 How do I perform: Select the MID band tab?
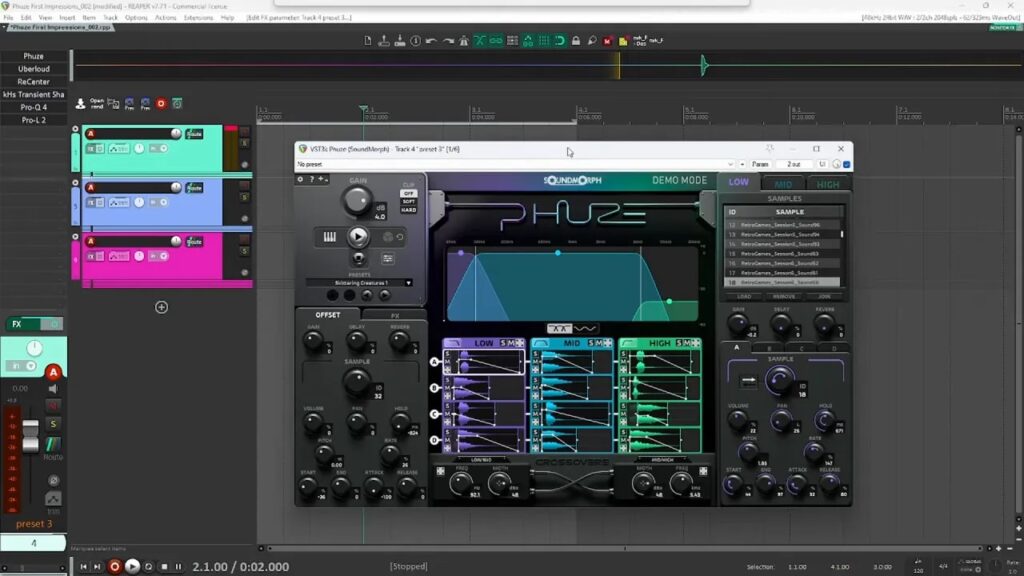coord(783,184)
